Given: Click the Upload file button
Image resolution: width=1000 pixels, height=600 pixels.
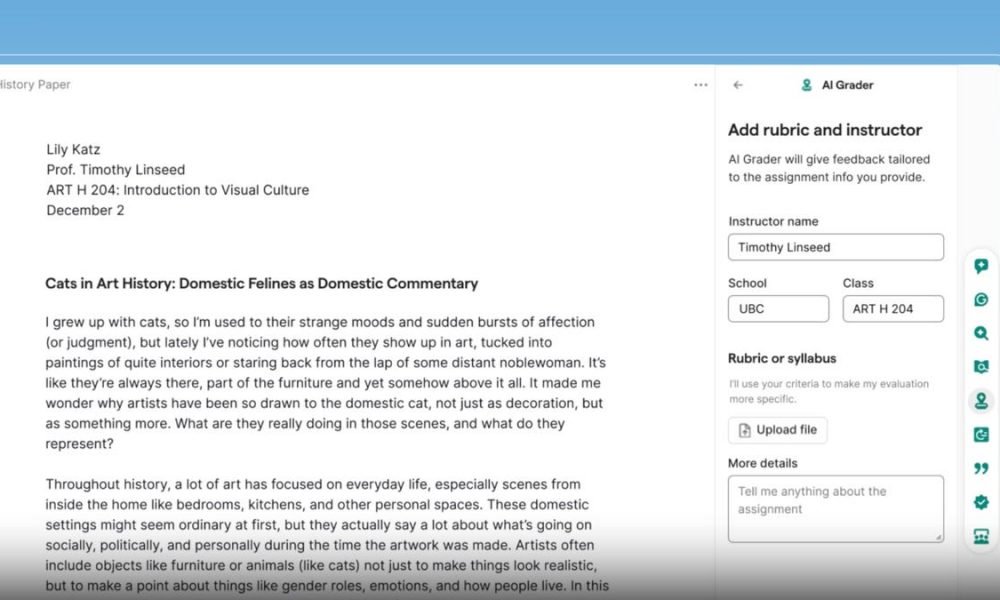Looking at the screenshot, I should tap(777, 430).
